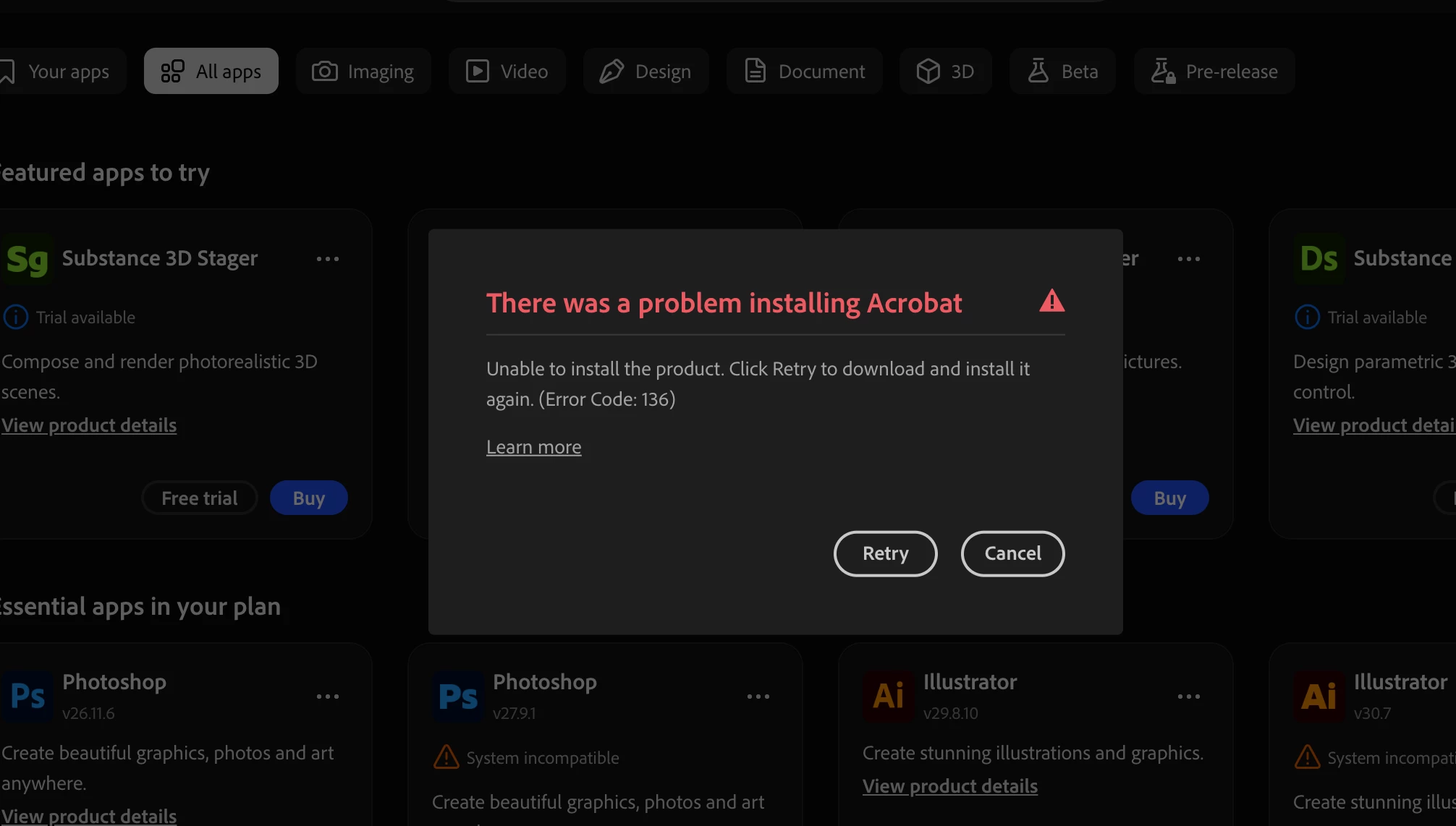Image resolution: width=1456 pixels, height=826 pixels.
Task: Click Buy on the Substance 3D Stager card
Action: click(309, 498)
